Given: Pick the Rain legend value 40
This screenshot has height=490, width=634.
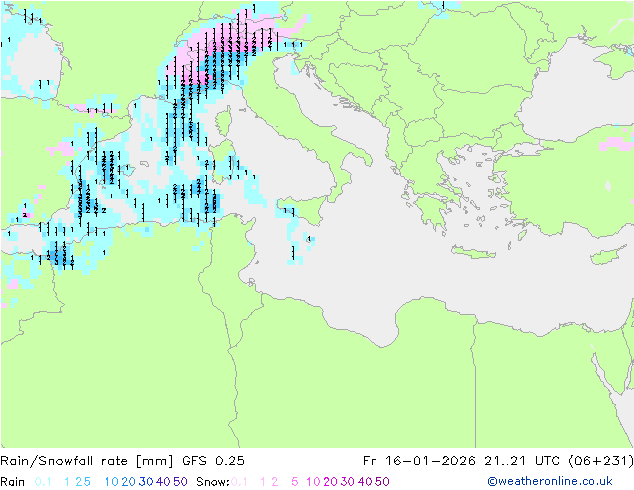Looking at the screenshot, I should 163,482.
